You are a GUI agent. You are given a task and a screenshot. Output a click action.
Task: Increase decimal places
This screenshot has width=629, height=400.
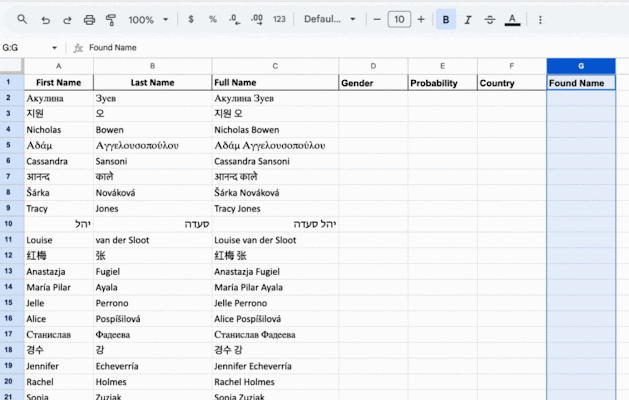257,19
